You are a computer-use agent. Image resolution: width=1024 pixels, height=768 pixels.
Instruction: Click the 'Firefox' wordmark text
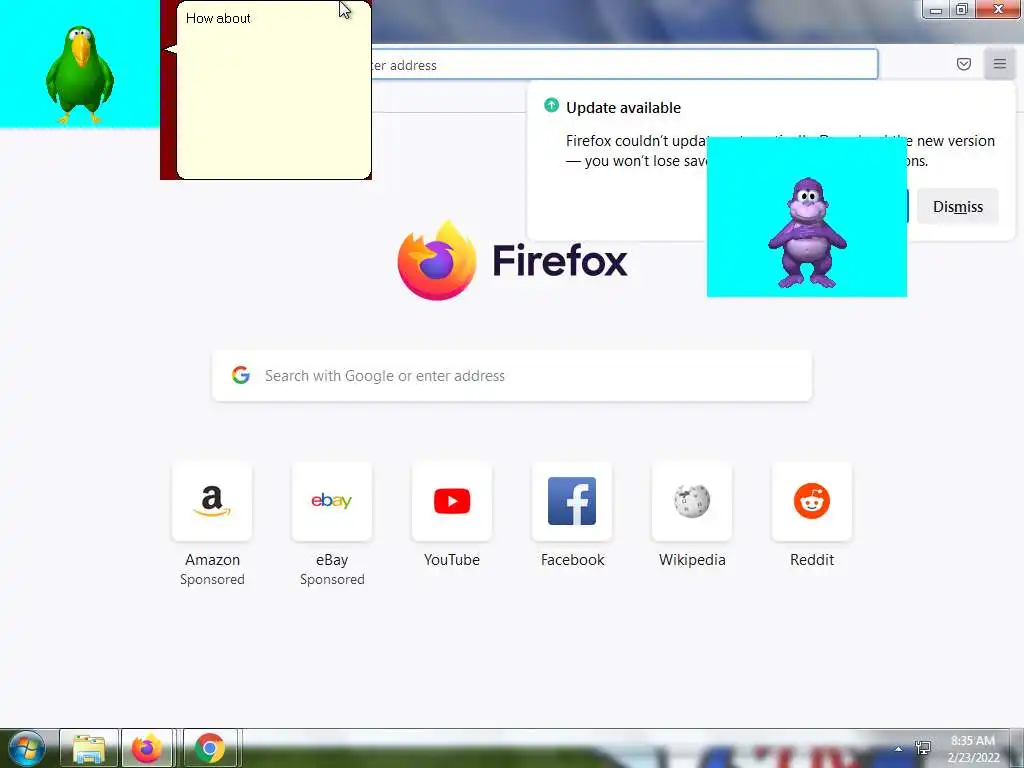(x=560, y=261)
